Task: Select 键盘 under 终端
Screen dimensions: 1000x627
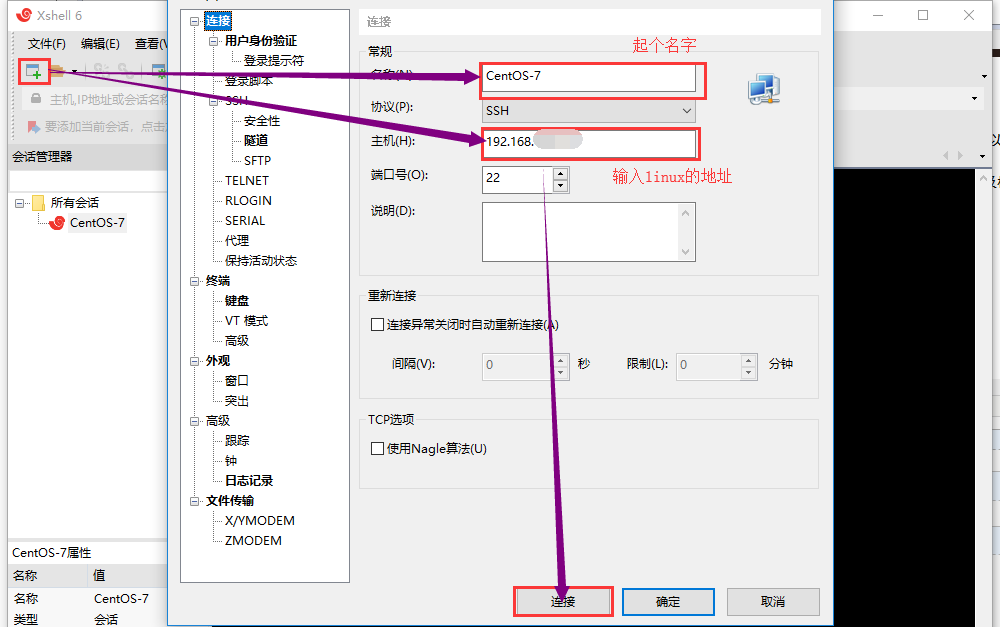Action: click(x=237, y=300)
